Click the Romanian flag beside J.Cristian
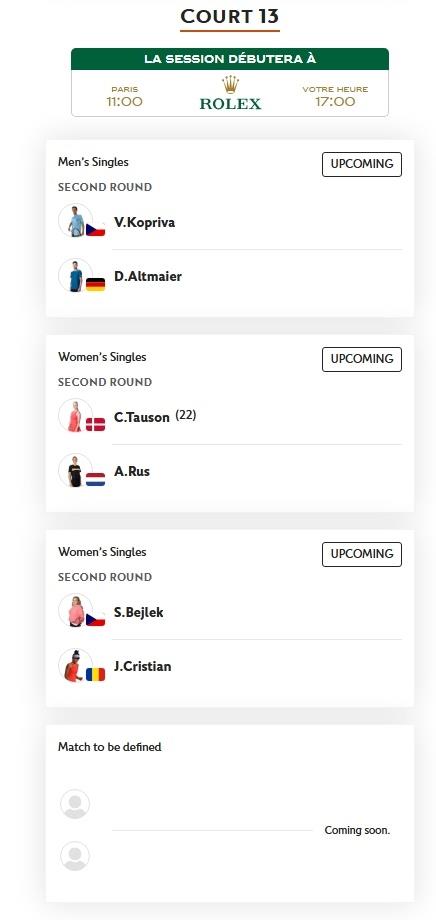 (96, 675)
